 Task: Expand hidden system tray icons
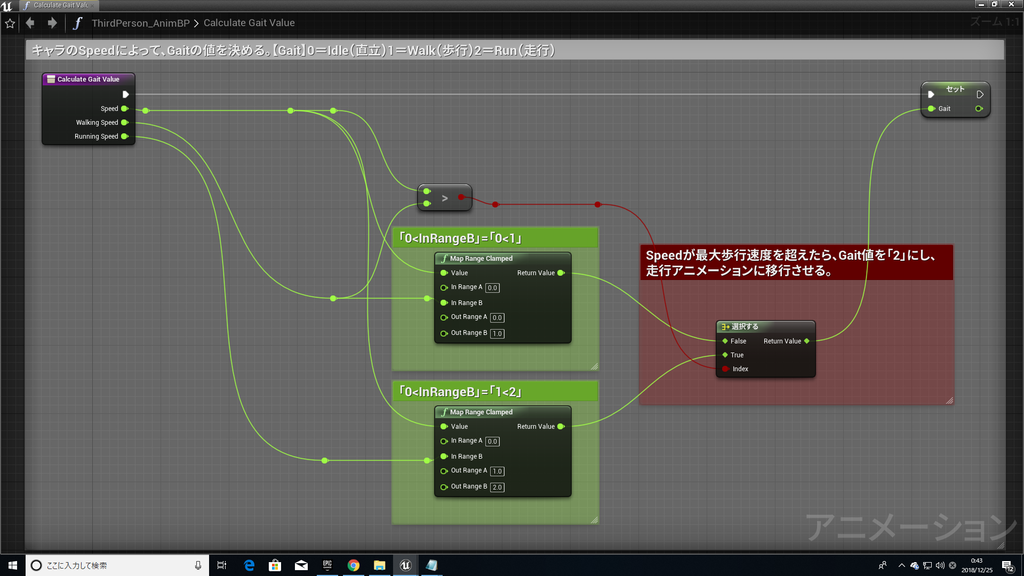pos(901,566)
